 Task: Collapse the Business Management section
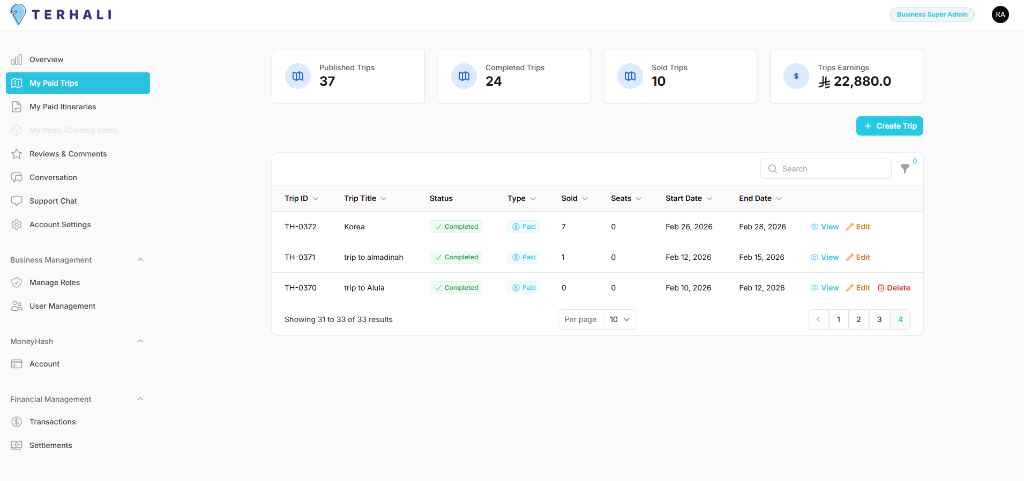140,260
